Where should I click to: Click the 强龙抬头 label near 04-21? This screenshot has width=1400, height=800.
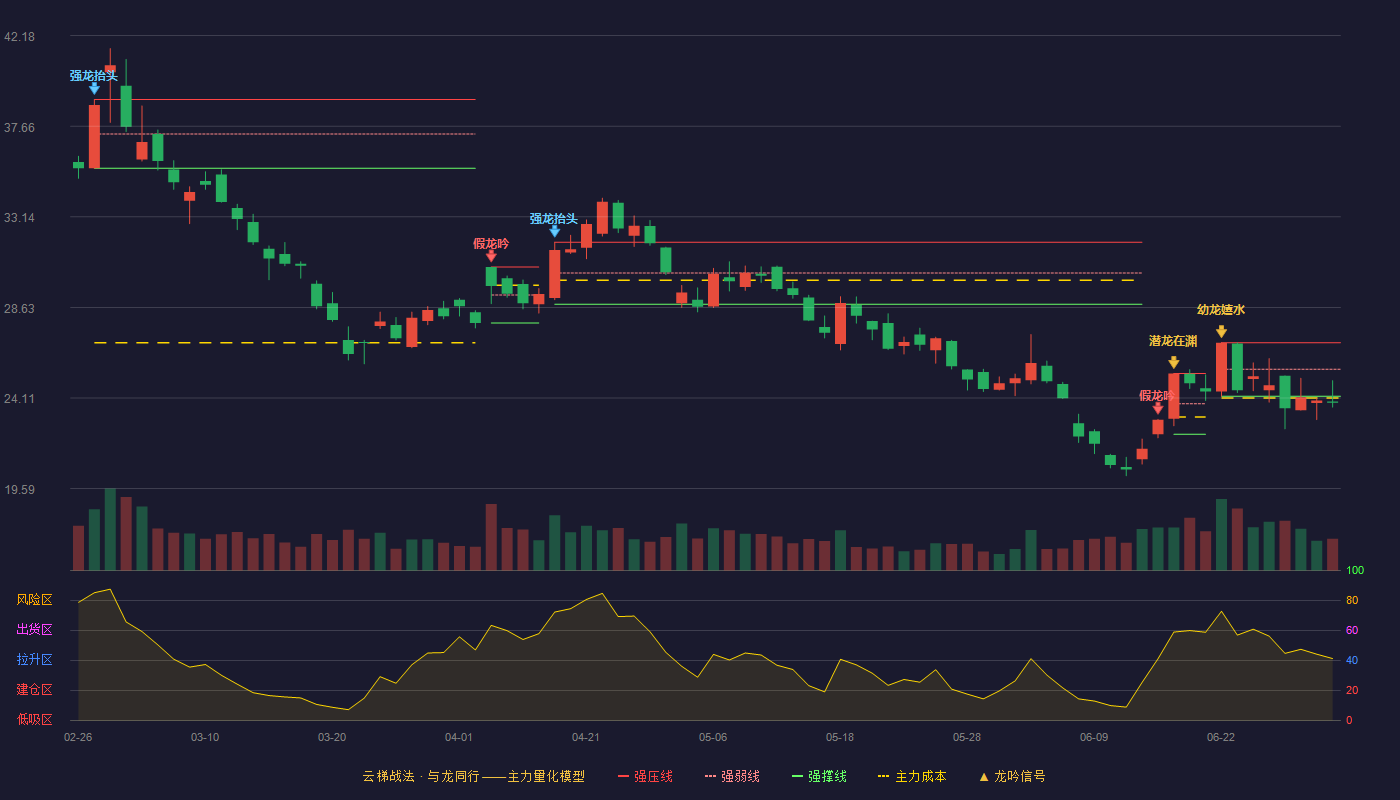point(554,219)
